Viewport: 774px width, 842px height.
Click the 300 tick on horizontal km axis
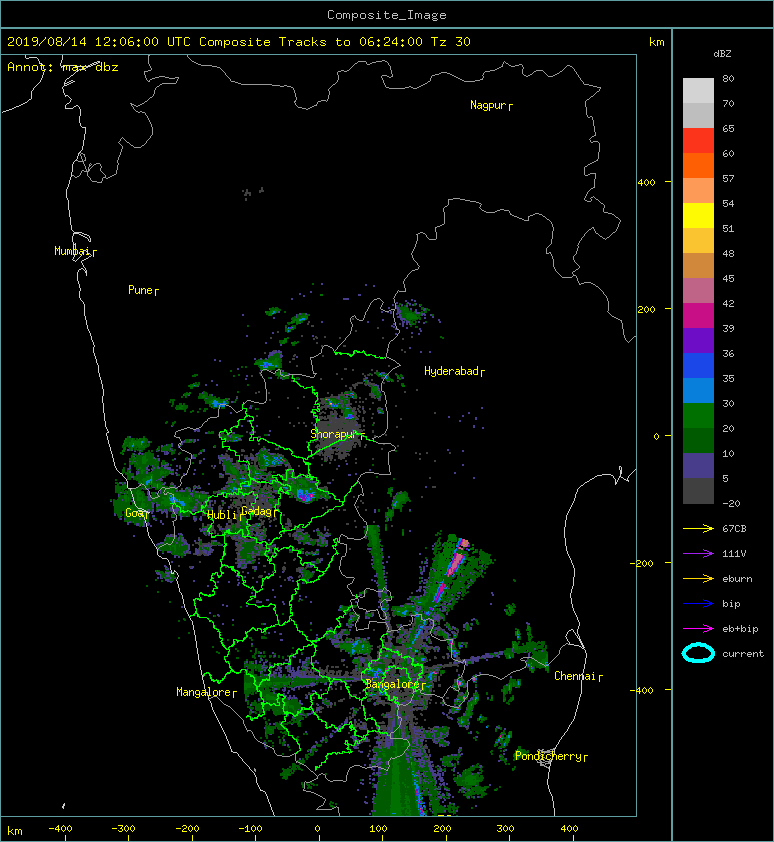pos(505,829)
